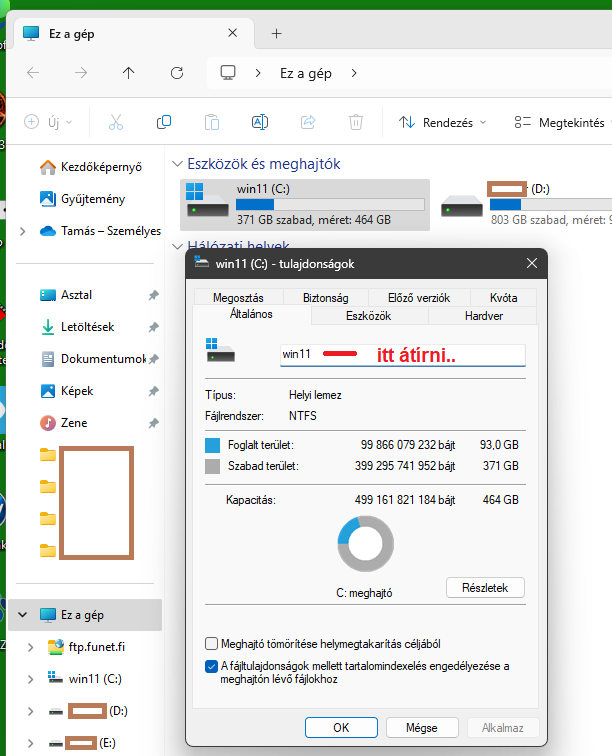Screen dimensions: 612x756
Task: Confirm the properties dialog with OK
Action: click(x=341, y=728)
